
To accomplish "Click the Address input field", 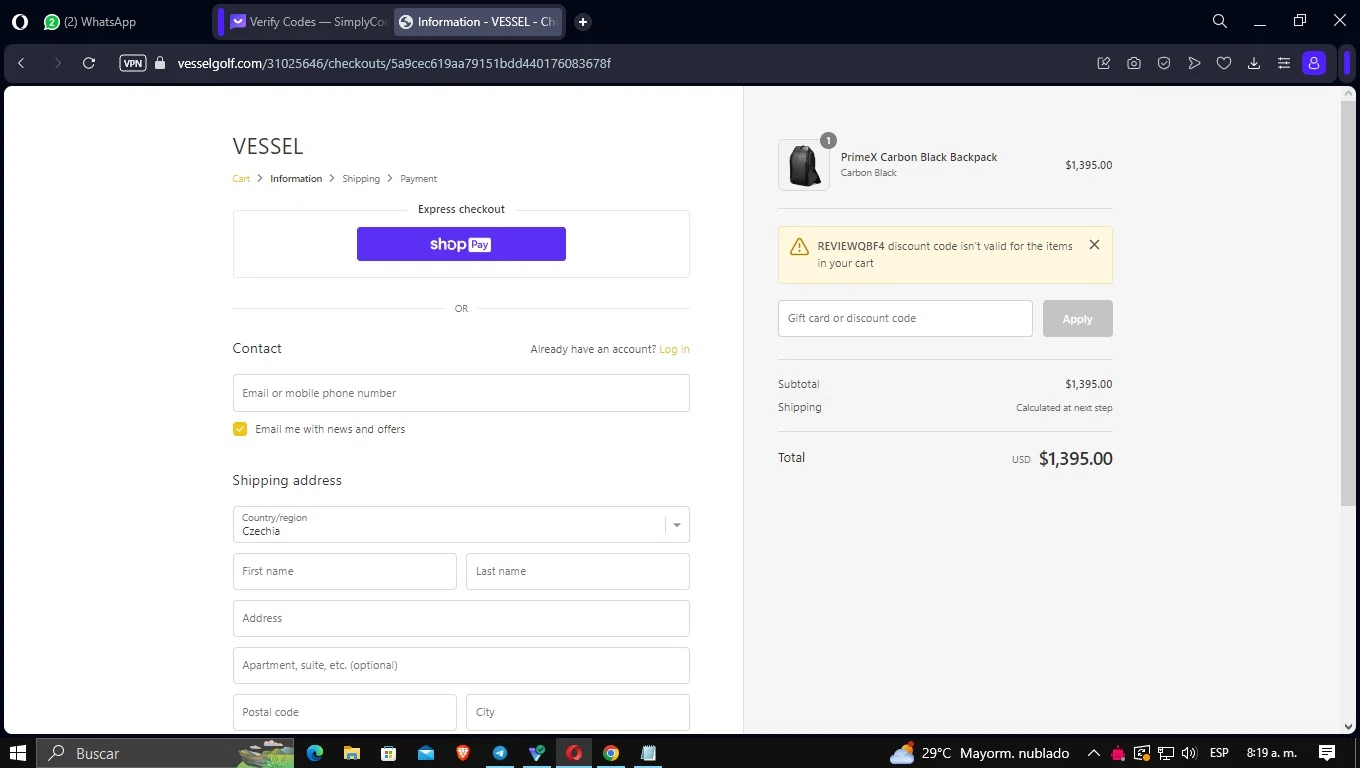I will pyautogui.click(x=461, y=619).
